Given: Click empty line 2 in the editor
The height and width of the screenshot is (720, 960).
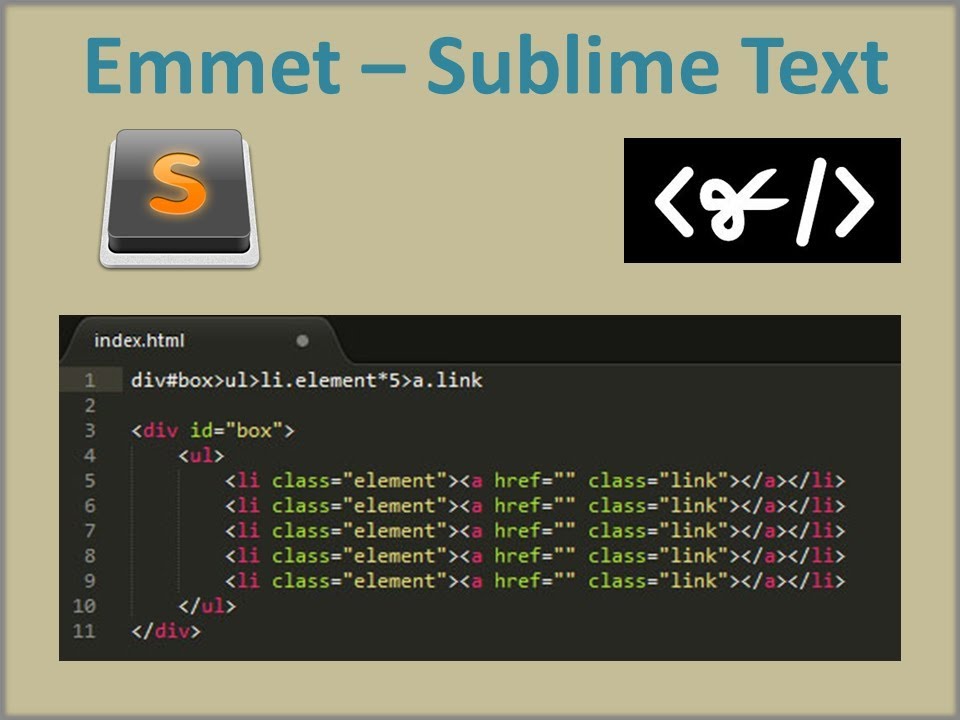Looking at the screenshot, I should pos(400,406).
